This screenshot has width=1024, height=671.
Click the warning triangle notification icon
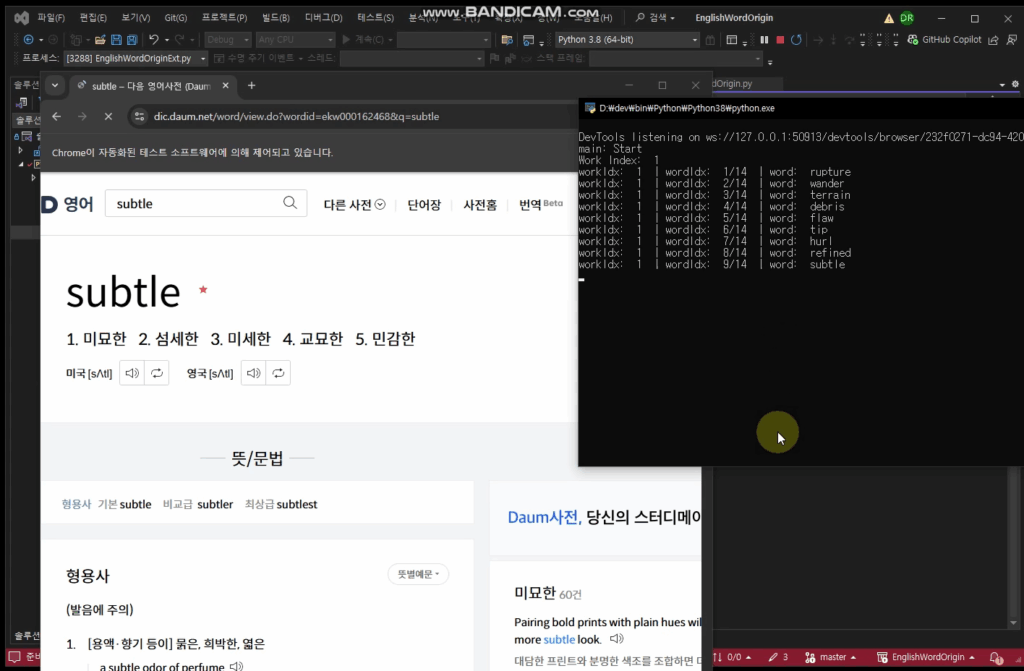[888, 18]
